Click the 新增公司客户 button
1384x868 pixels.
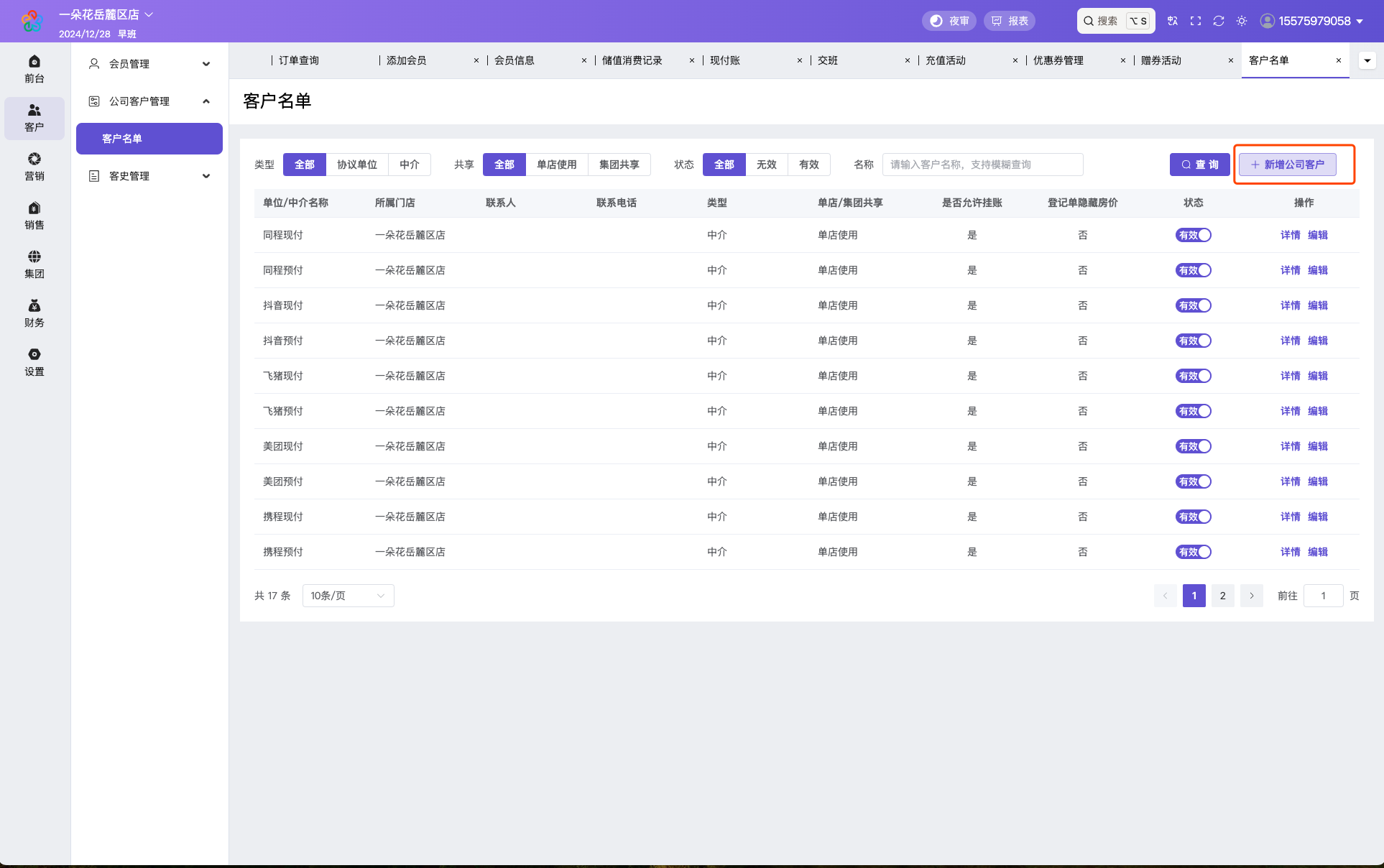pyautogui.click(x=1288, y=165)
